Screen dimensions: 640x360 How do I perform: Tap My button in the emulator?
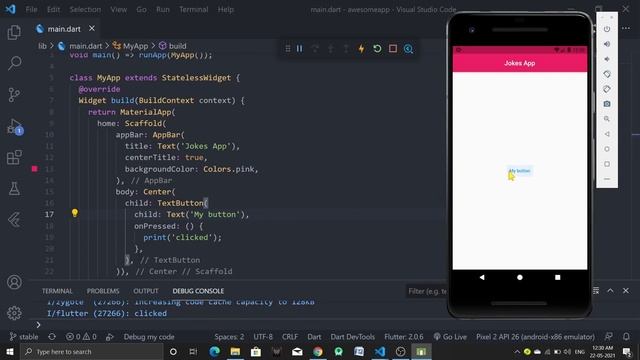[520, 171]
